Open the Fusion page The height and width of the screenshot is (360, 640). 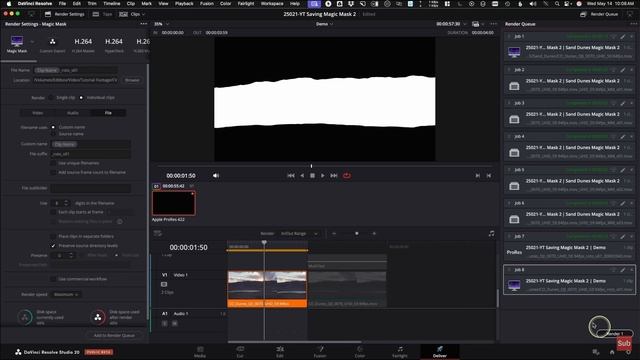320,352
